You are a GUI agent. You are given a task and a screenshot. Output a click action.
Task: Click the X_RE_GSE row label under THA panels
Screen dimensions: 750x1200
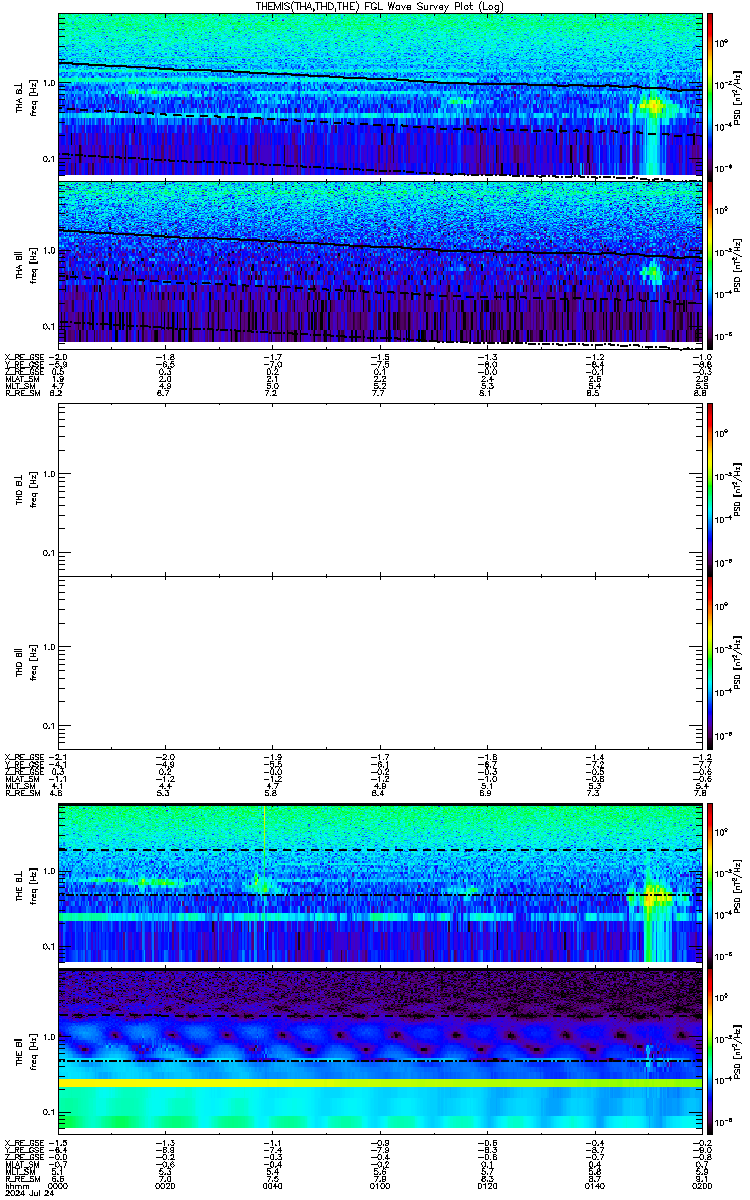(x=22, y=357)
